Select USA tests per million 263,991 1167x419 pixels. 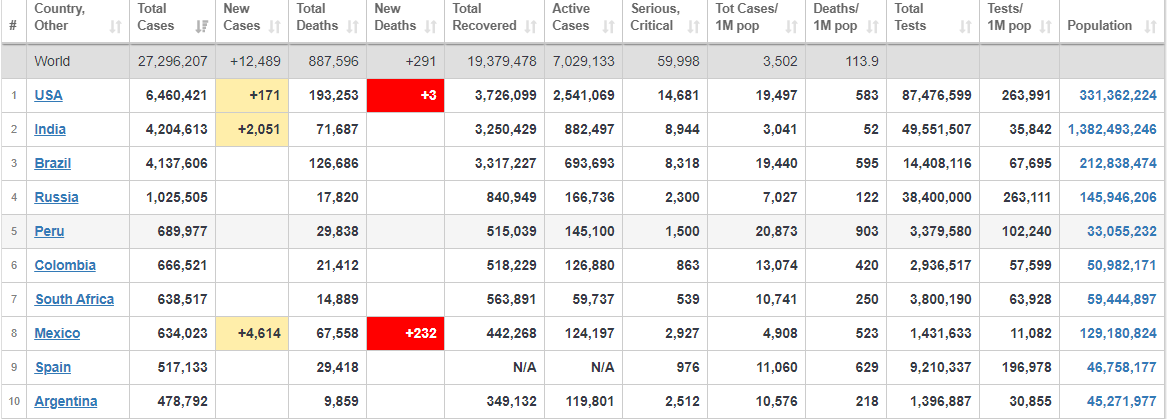[1026, 95]
